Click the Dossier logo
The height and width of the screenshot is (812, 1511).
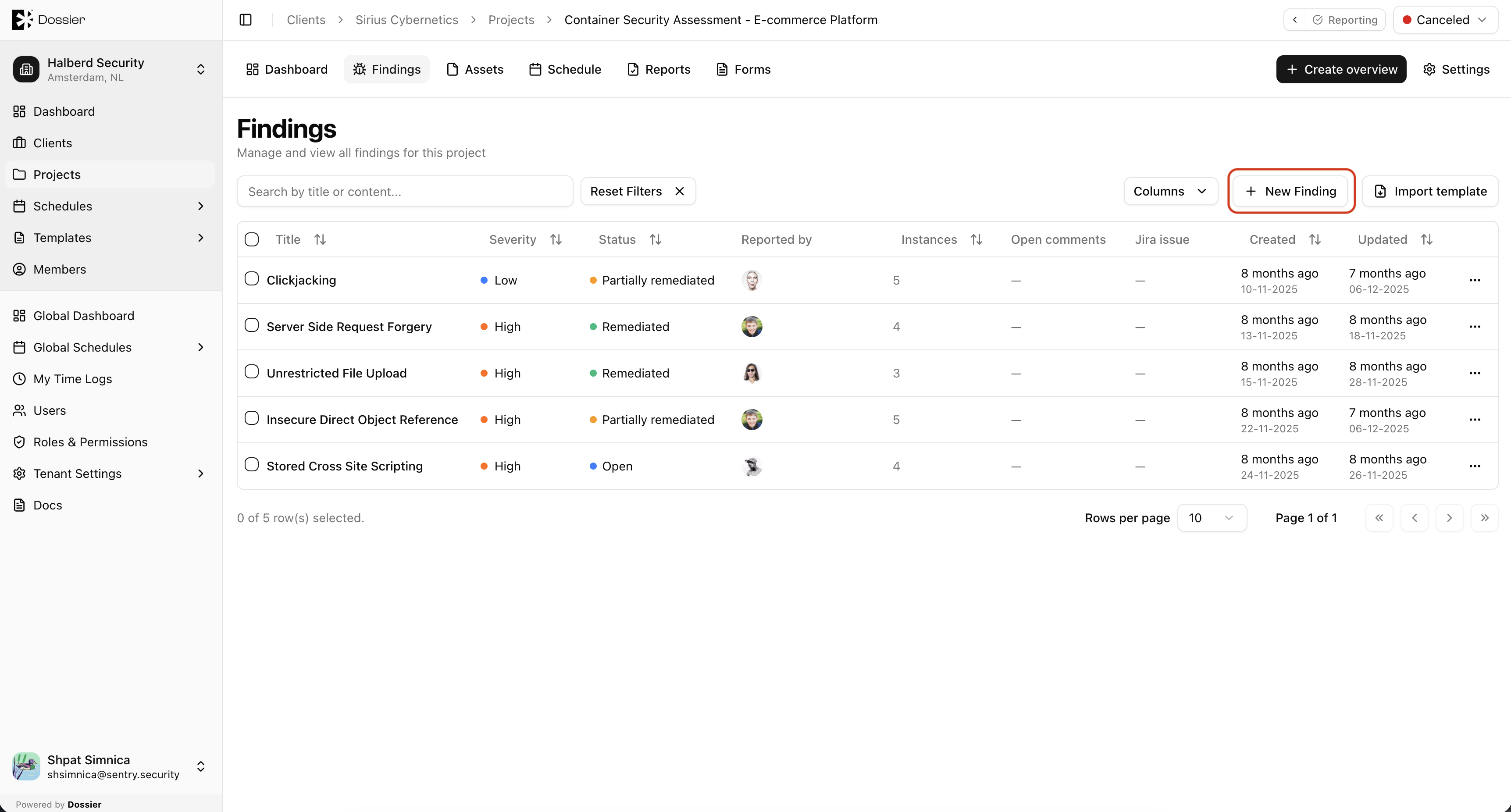pyautogui.click(x=49, y=19)
